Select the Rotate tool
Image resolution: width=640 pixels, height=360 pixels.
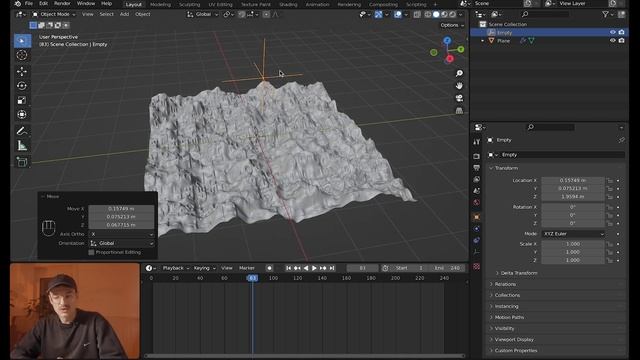click(22, 86)
